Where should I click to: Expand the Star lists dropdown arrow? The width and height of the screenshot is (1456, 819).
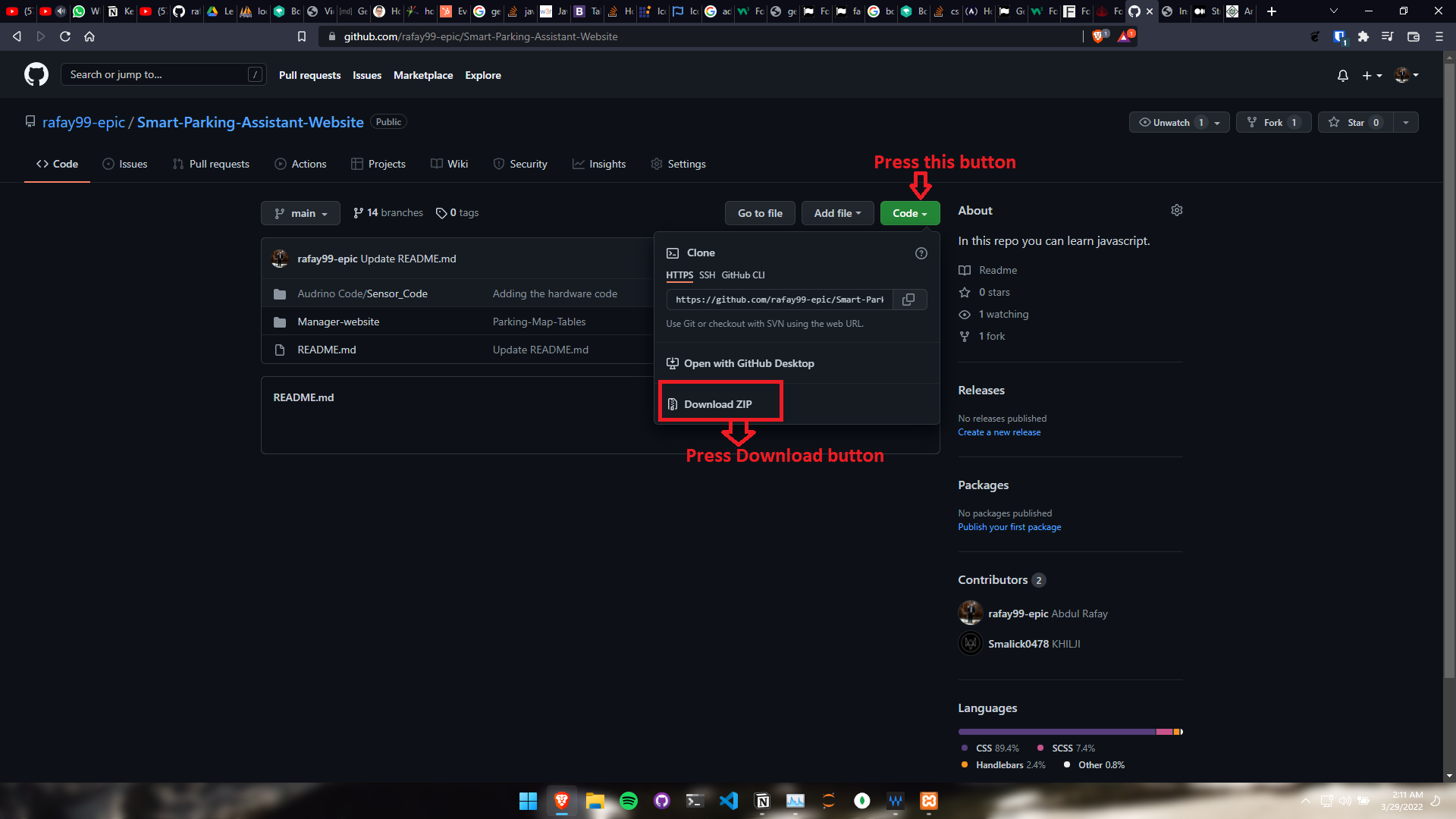[1406, 122]
